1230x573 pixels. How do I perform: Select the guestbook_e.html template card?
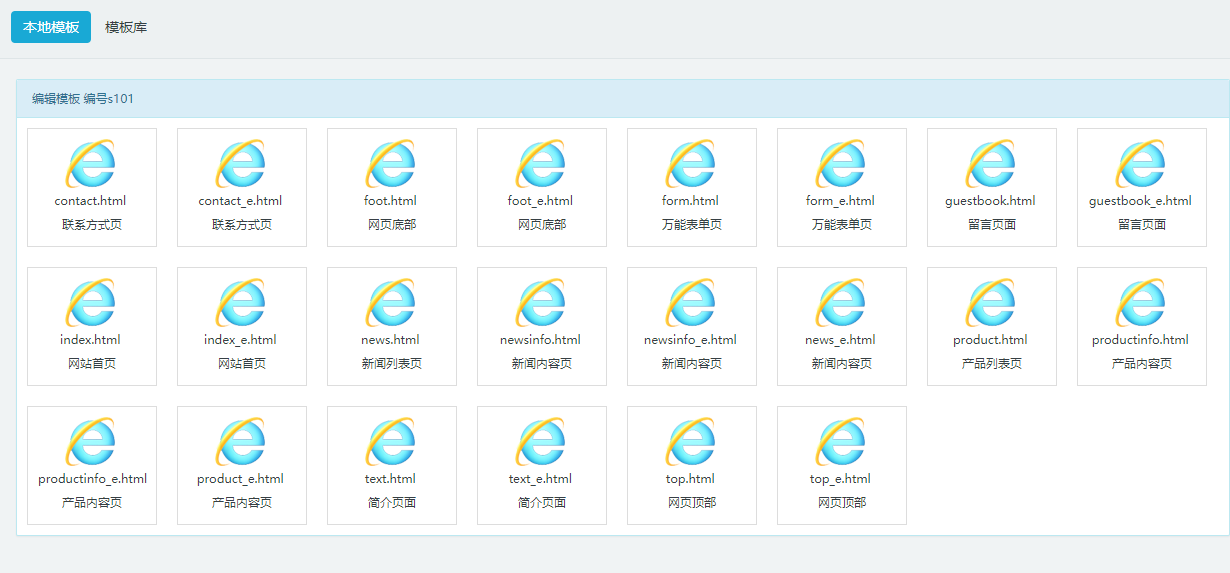pos(1141,187)
